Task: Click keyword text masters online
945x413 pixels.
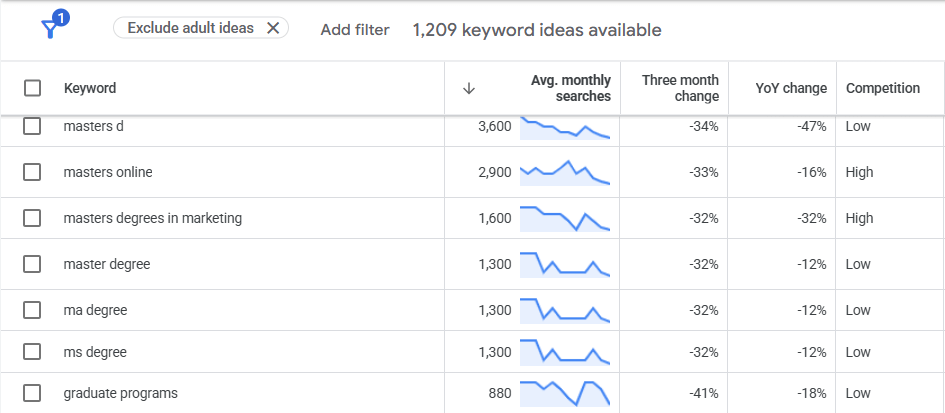Action: pos(108,172)
